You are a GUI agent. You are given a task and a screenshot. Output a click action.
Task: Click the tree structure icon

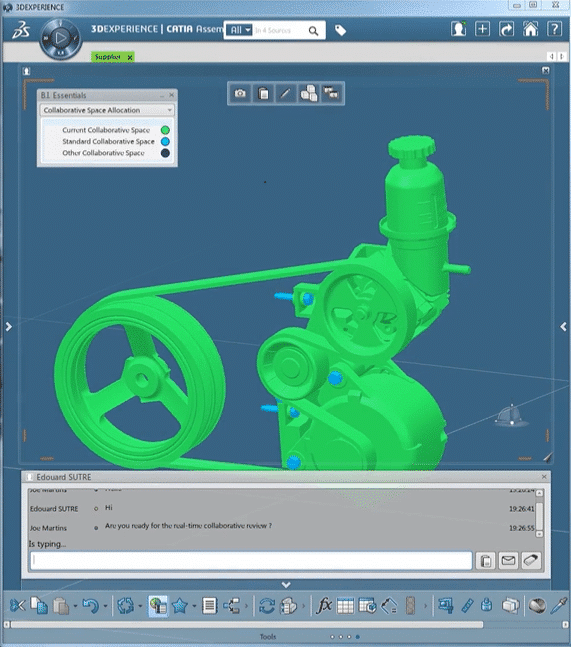point(231,606)
